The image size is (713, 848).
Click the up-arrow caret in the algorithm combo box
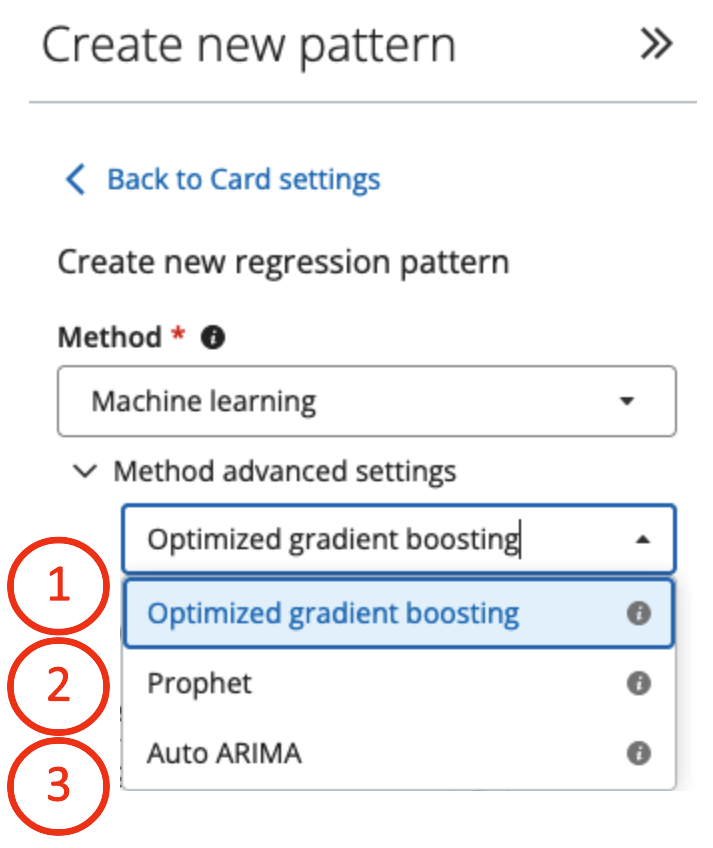pyautogui.click(x=642, y=540)
